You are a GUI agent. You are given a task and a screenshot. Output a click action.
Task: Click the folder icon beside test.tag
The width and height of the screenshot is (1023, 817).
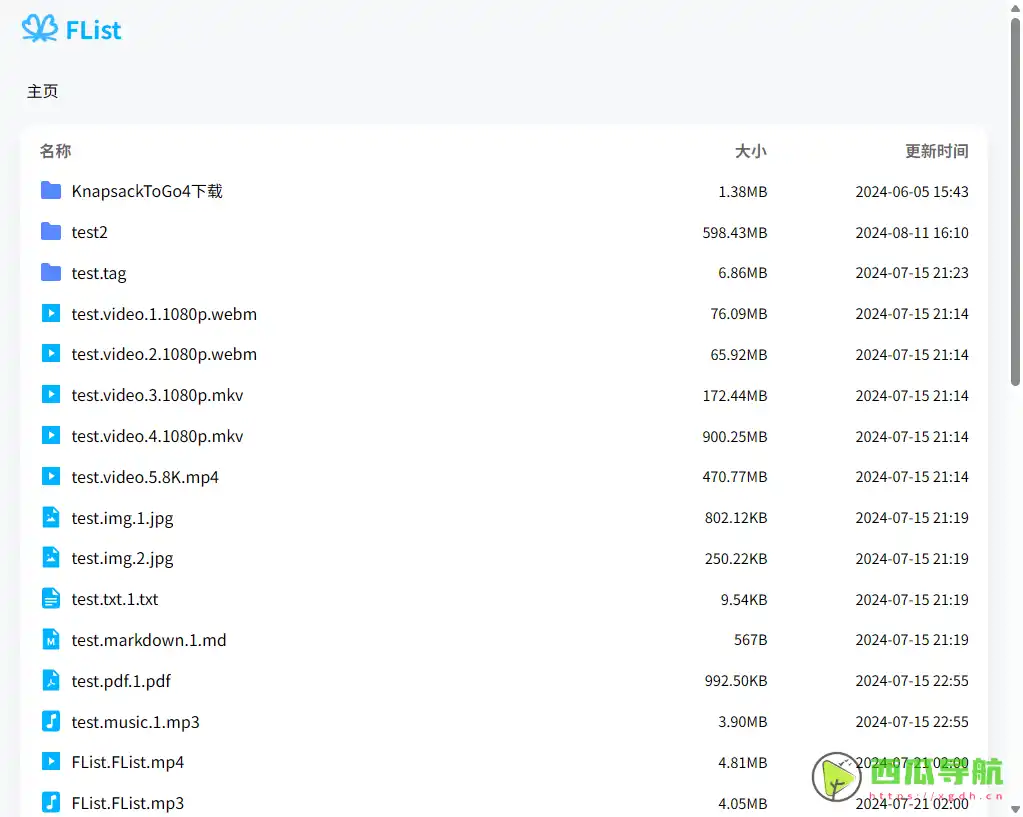(51, 272)
